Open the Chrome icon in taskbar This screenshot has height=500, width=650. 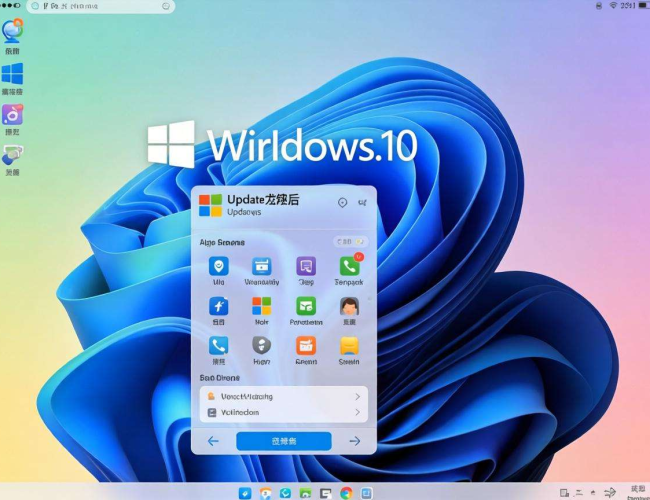point(346,493)
